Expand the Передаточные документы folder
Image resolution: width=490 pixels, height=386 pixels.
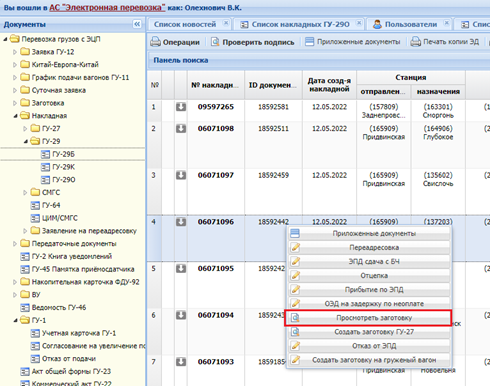(15, 244)
